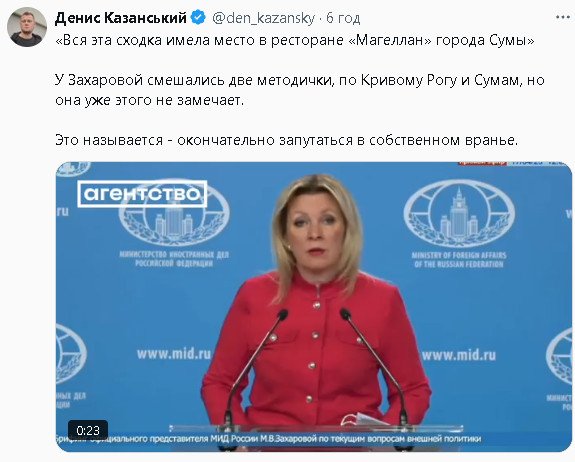Click the quoted «Магеллан» first tweet line
Viewport: 575px width, 462px height.
point(295,40)
